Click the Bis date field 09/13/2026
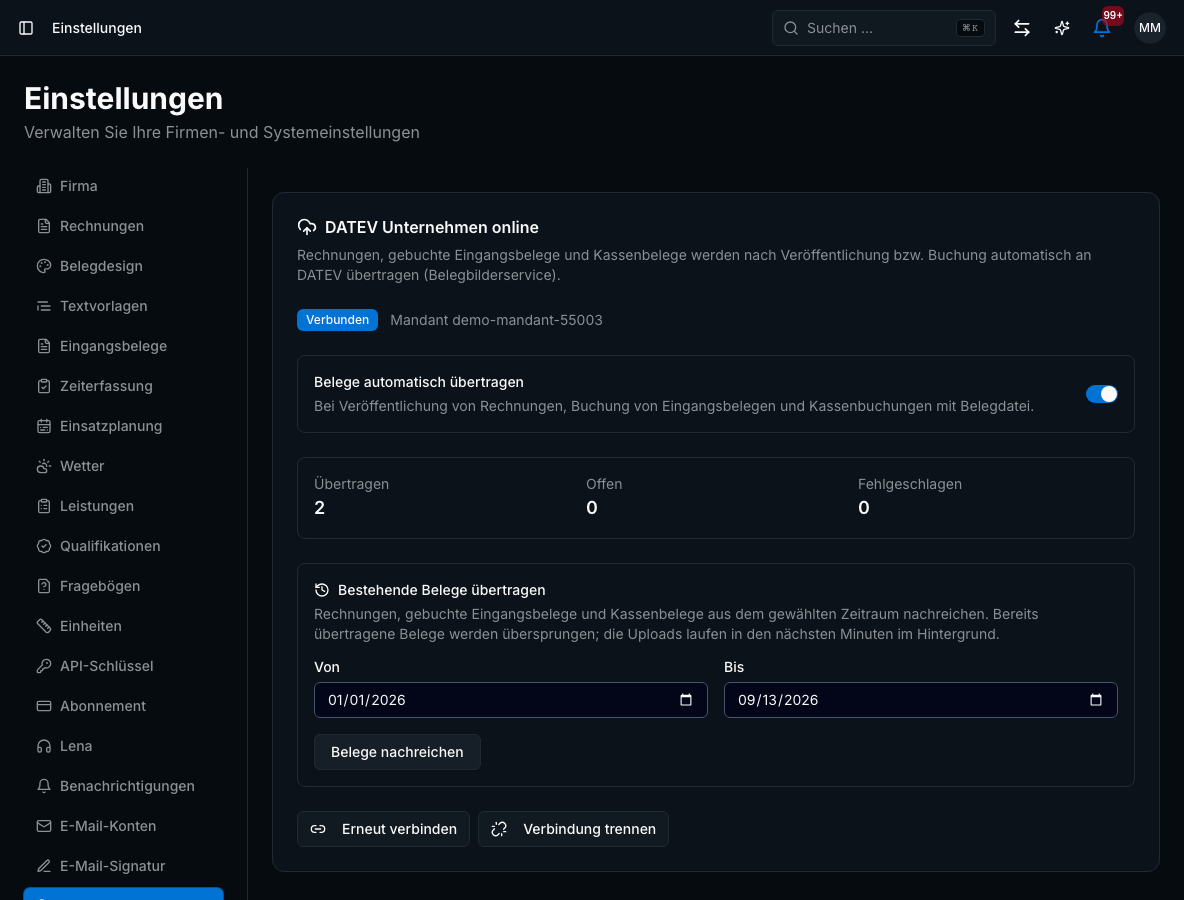The image size is (1184, 900). [x=920, y=700]
